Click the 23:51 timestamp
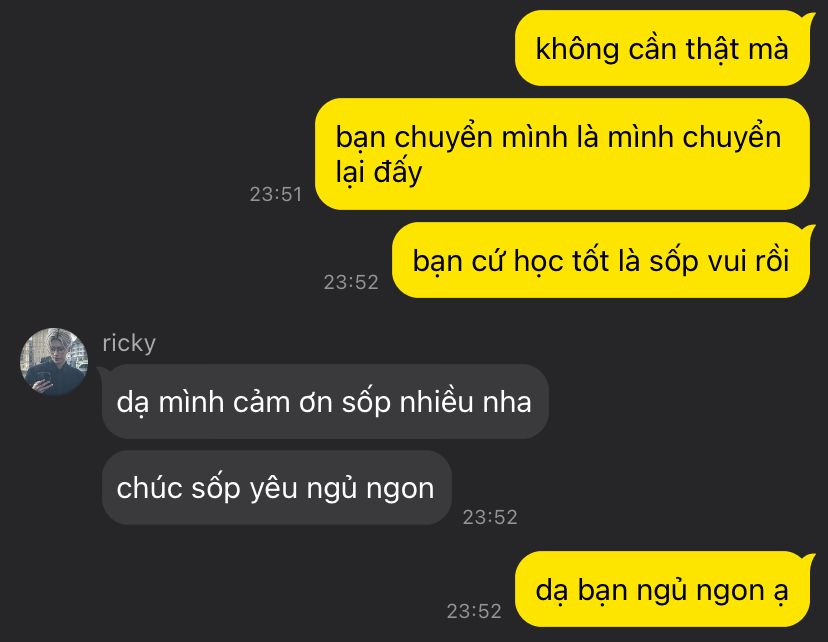Viewport: 828px width, 642px height. 276,194
